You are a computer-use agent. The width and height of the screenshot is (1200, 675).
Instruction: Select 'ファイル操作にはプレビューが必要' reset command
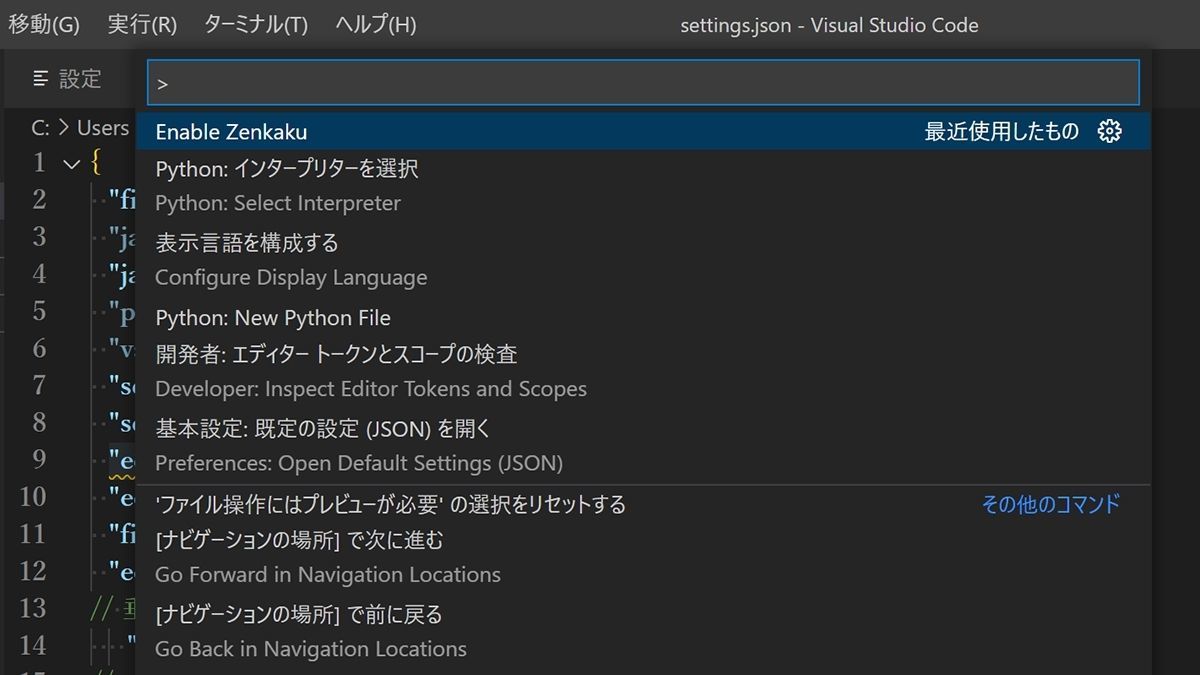(643, 504)
